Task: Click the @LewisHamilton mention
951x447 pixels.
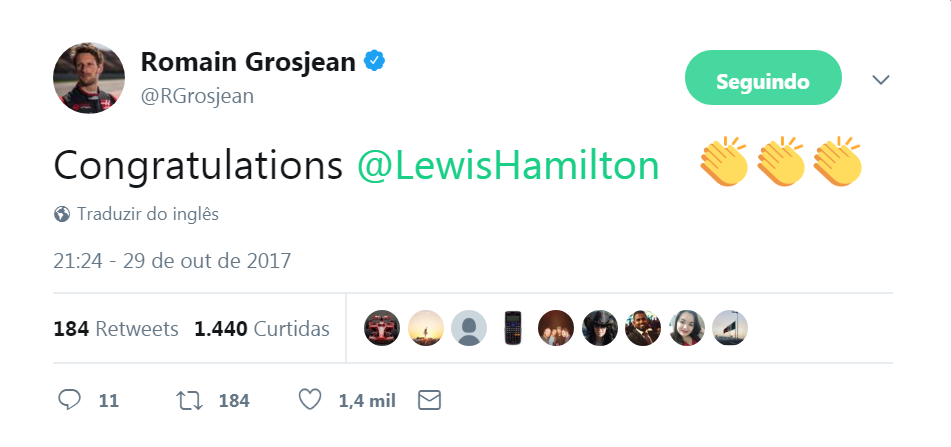Action: [508, 165]
